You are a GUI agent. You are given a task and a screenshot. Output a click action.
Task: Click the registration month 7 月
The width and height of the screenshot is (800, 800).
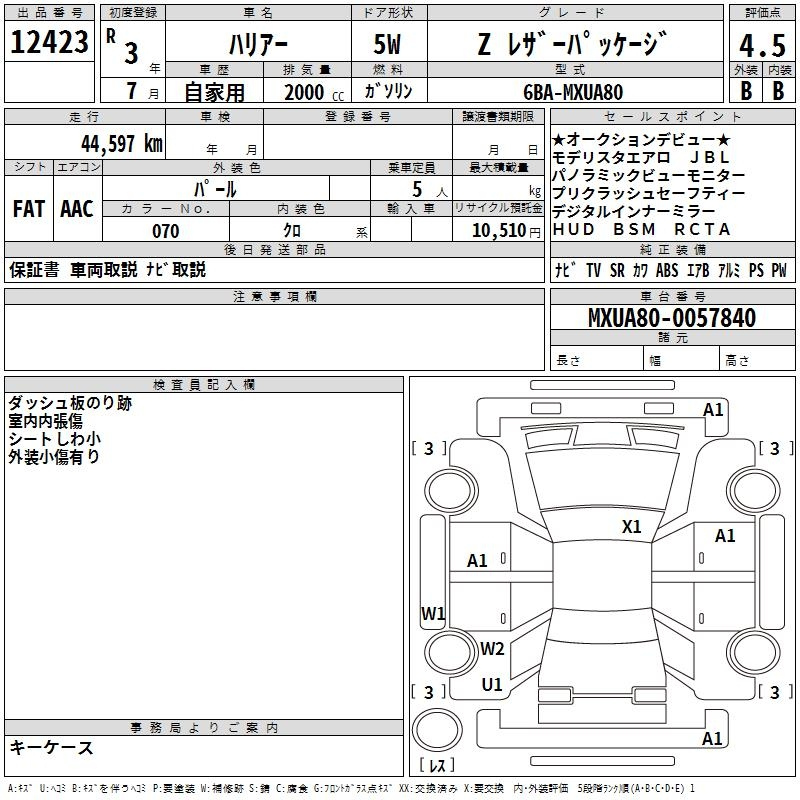coord(142,91)
